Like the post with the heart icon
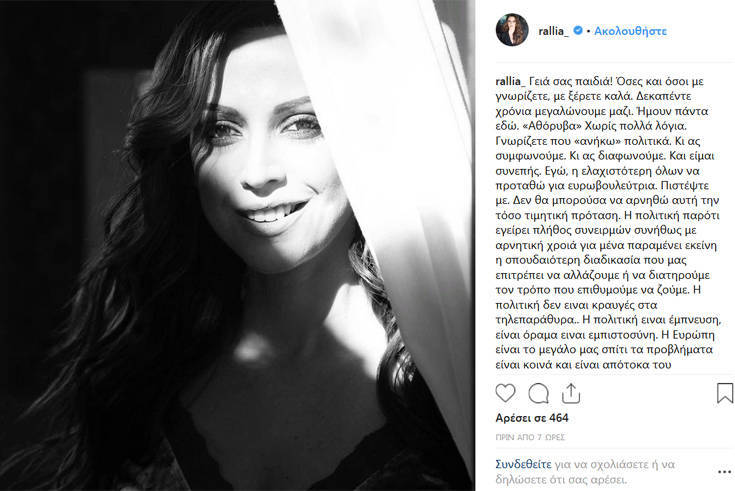This screenshot has width=735, height=491. (x=505, y=393)
